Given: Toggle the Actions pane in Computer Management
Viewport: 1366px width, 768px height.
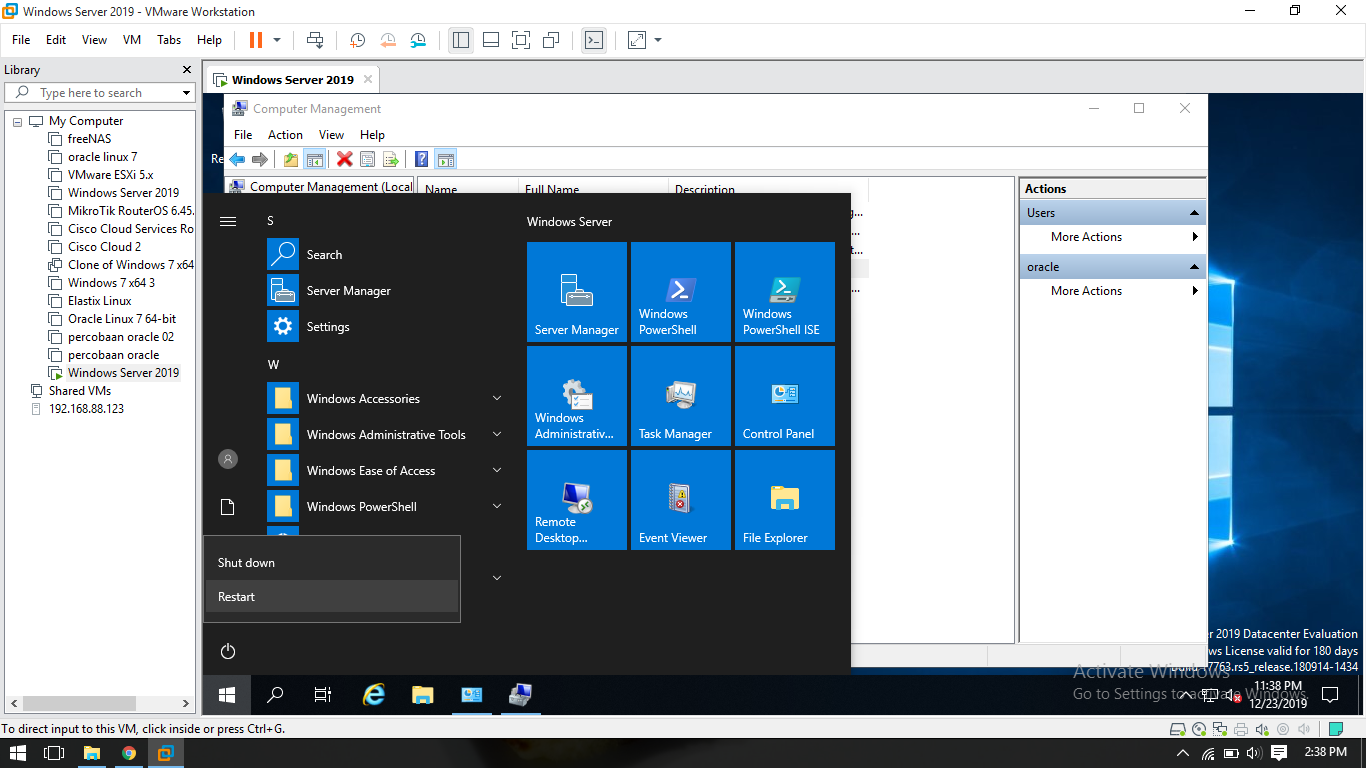Looking at the screenshot, I should point(446,159).
